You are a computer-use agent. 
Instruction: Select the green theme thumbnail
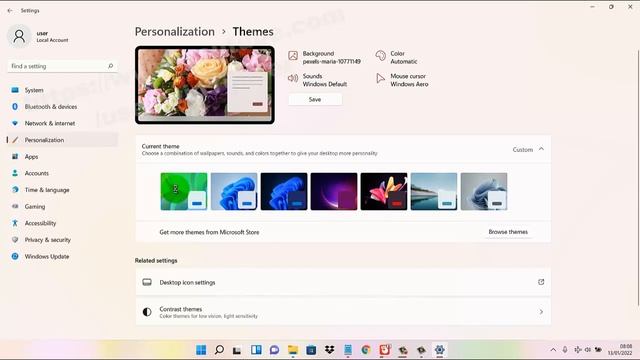184,191
